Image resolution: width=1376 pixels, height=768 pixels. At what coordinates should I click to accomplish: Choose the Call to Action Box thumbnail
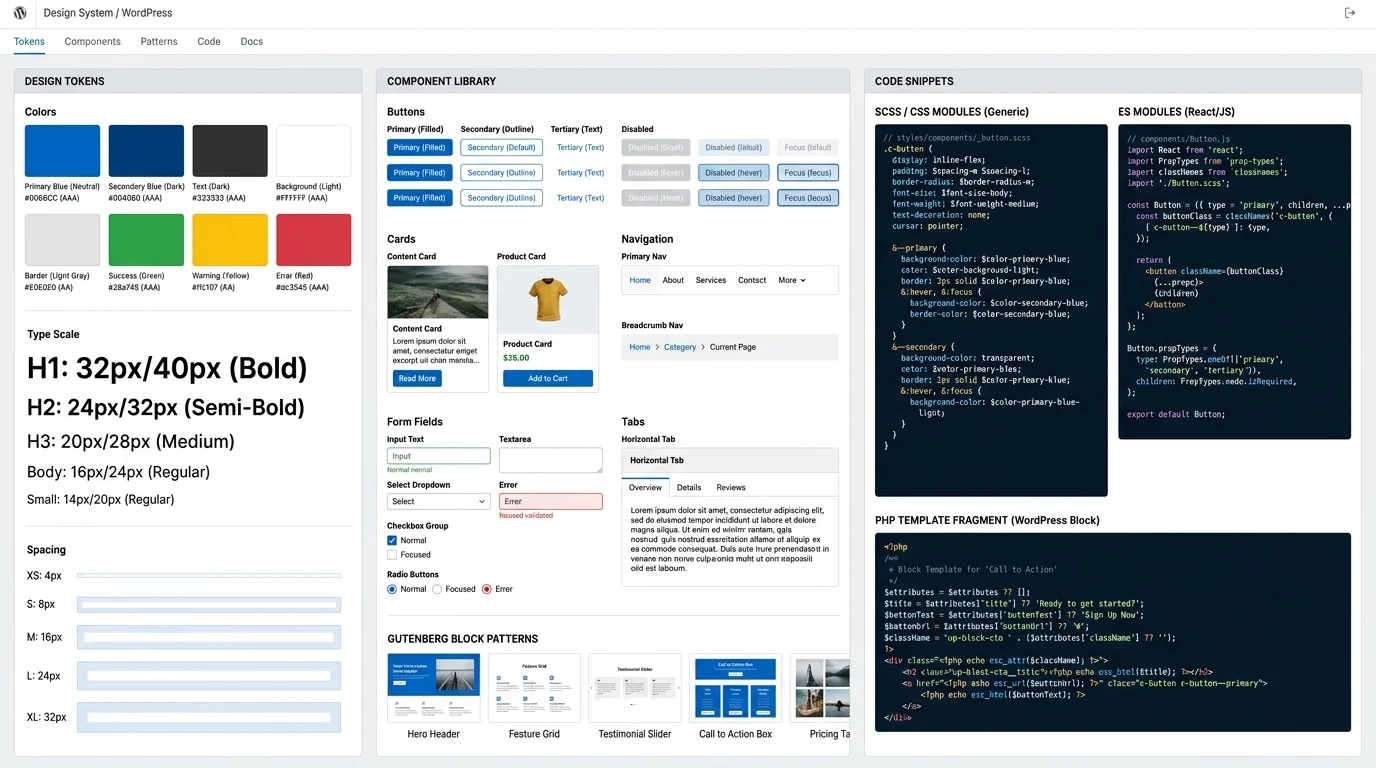735,688
